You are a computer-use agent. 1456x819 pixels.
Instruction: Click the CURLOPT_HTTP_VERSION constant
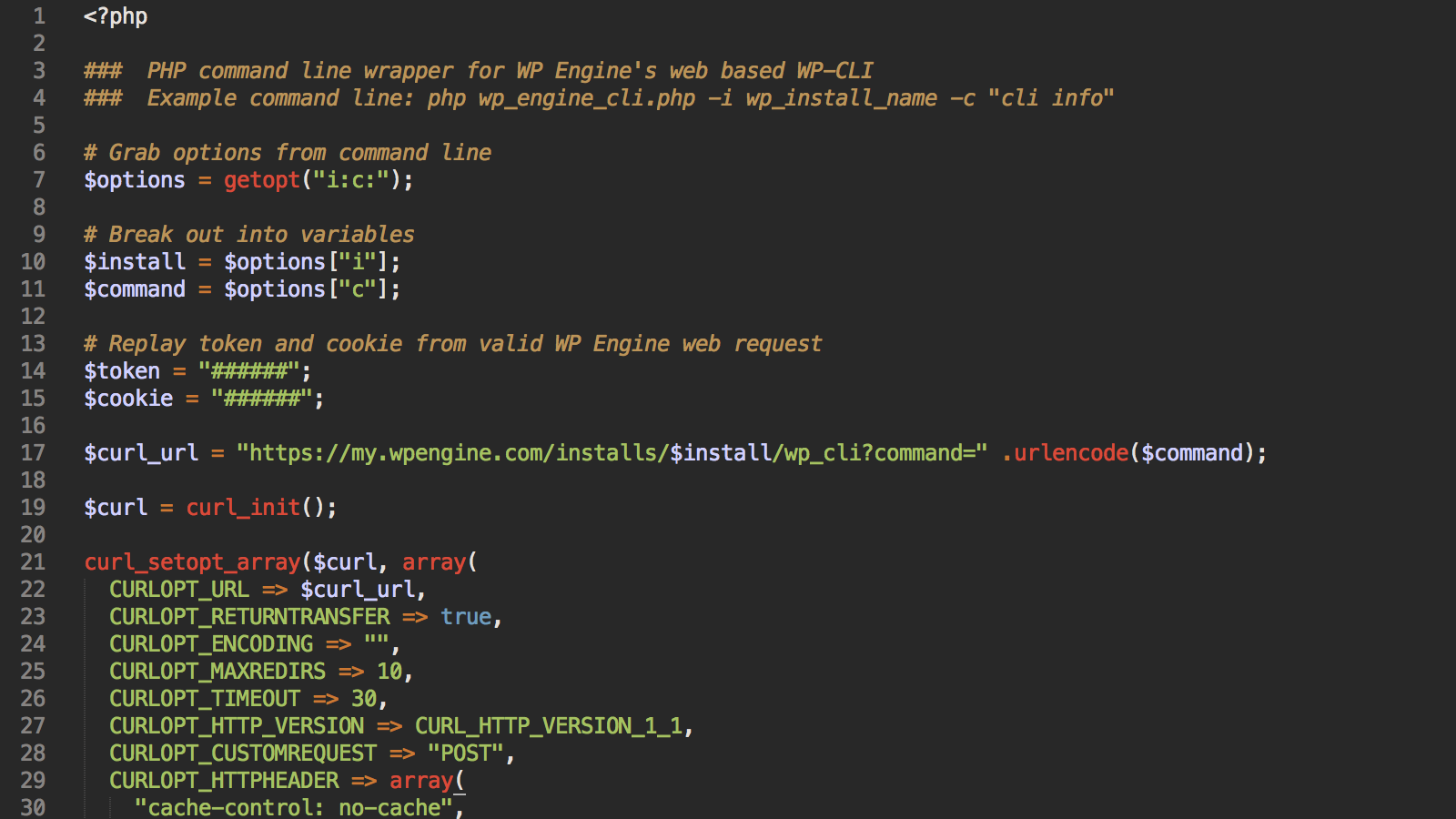pos(237,726)
